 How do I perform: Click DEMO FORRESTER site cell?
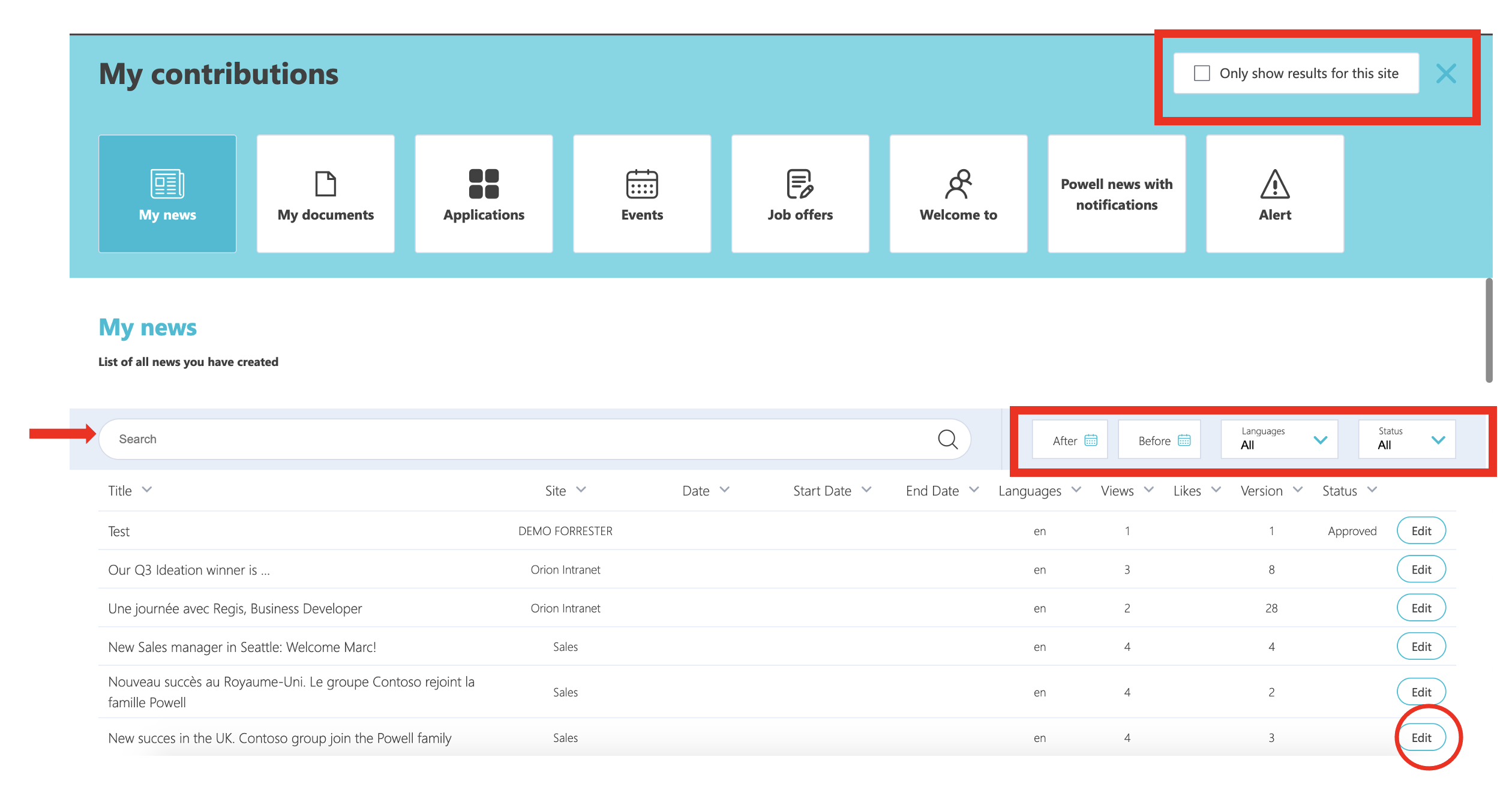click(x=565, y=531)
